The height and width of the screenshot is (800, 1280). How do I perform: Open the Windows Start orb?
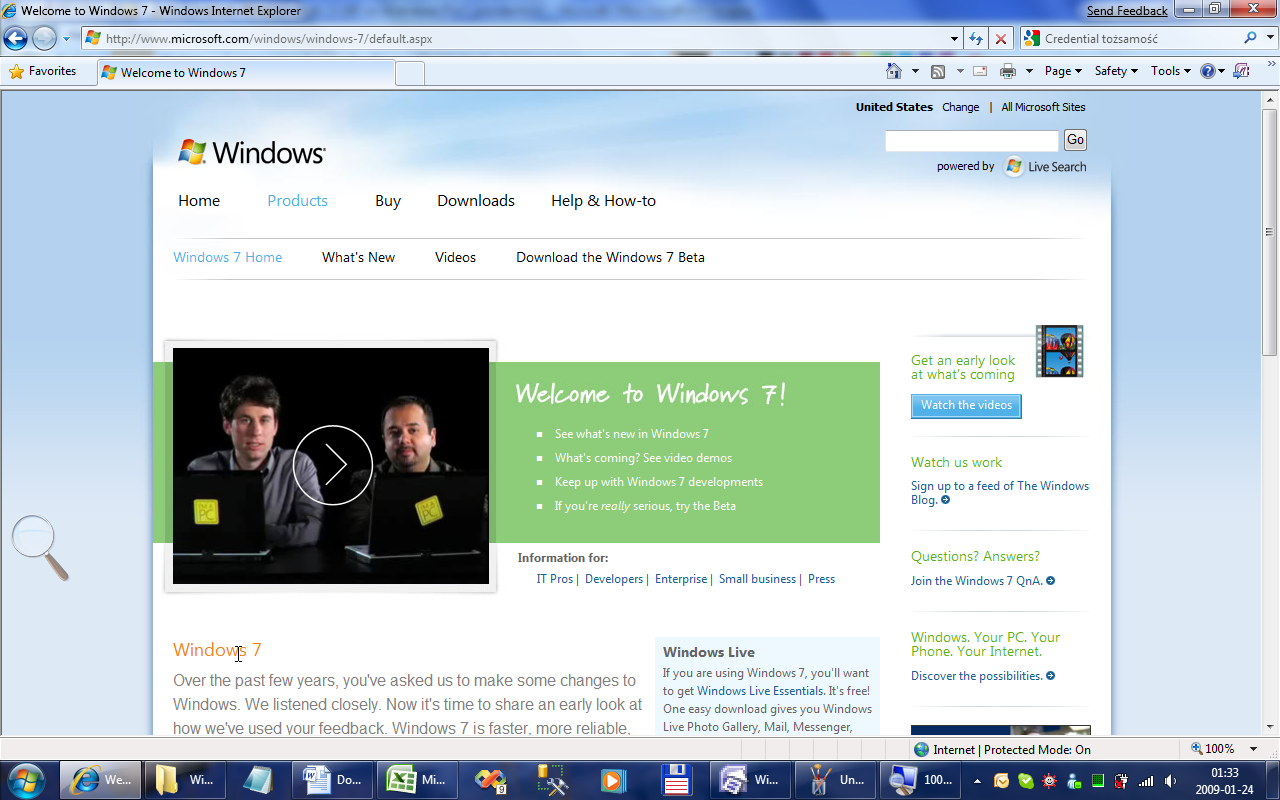27,780
